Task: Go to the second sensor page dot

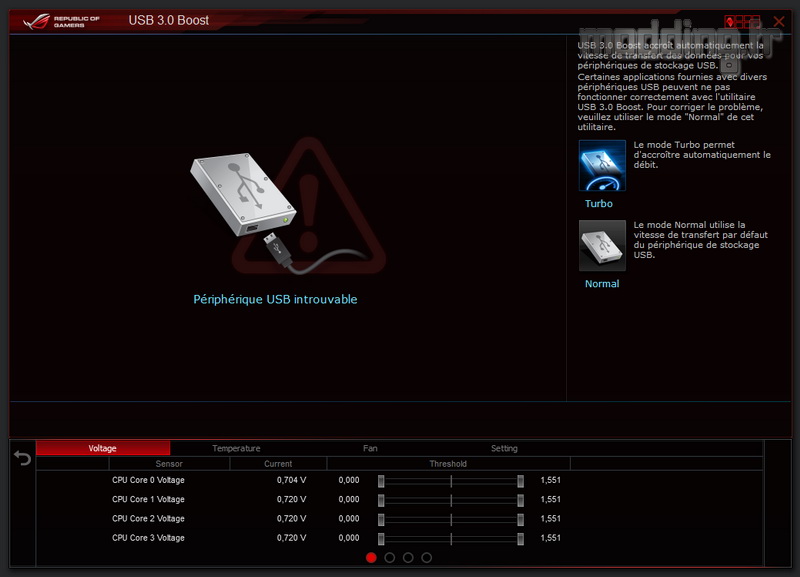Action: coord(389,558)
